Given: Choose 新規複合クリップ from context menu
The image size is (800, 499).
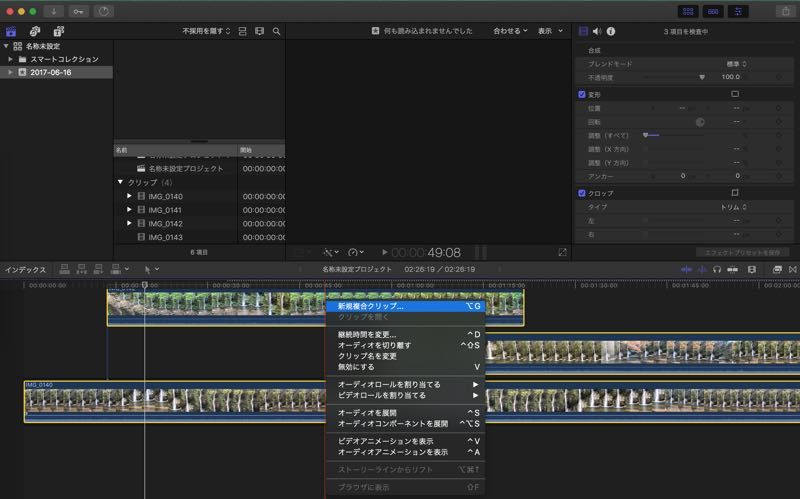Looking at the screenshot, I should pyautogui.click(x=372, y=306).
